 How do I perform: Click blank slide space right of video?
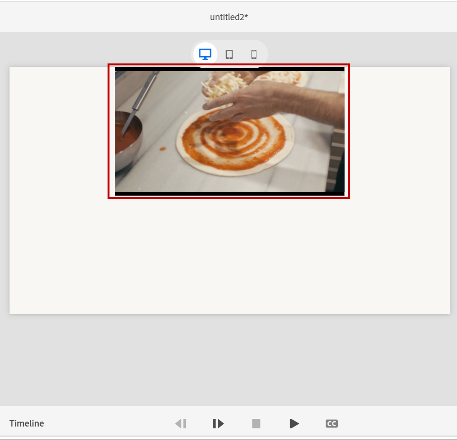[x=400, y=133]
